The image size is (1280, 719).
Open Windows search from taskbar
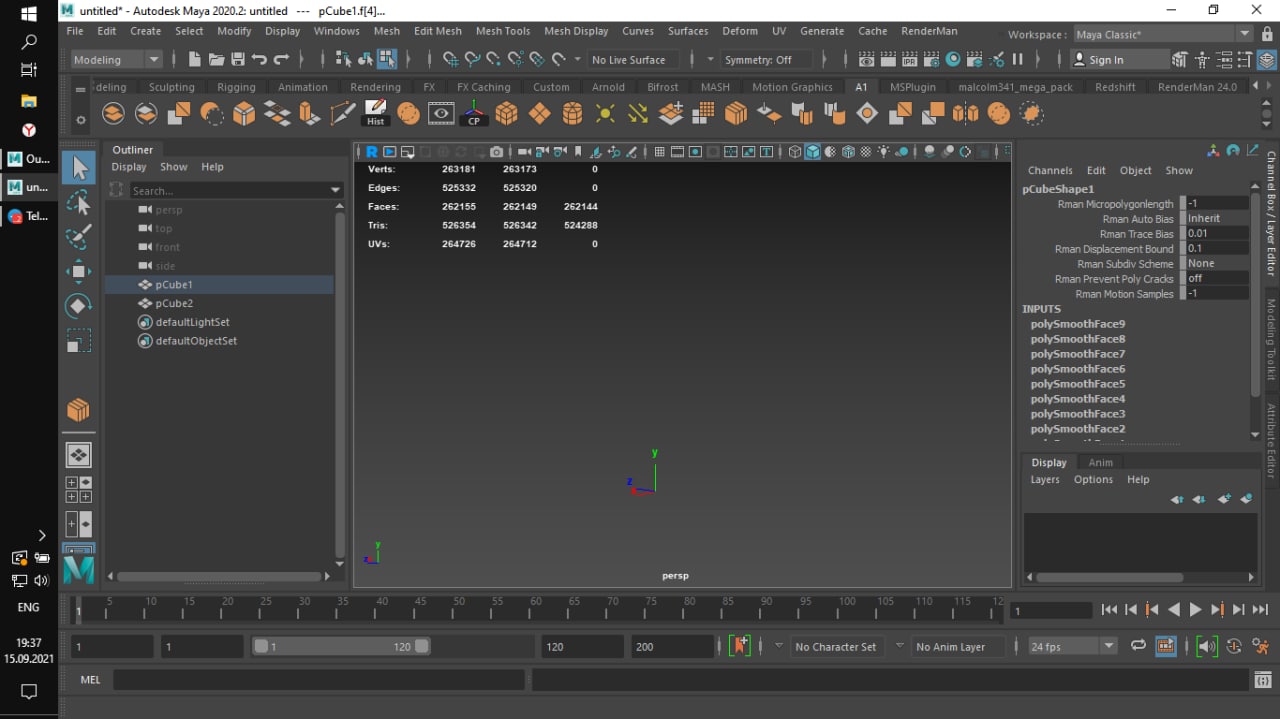(x=29, y=42)
